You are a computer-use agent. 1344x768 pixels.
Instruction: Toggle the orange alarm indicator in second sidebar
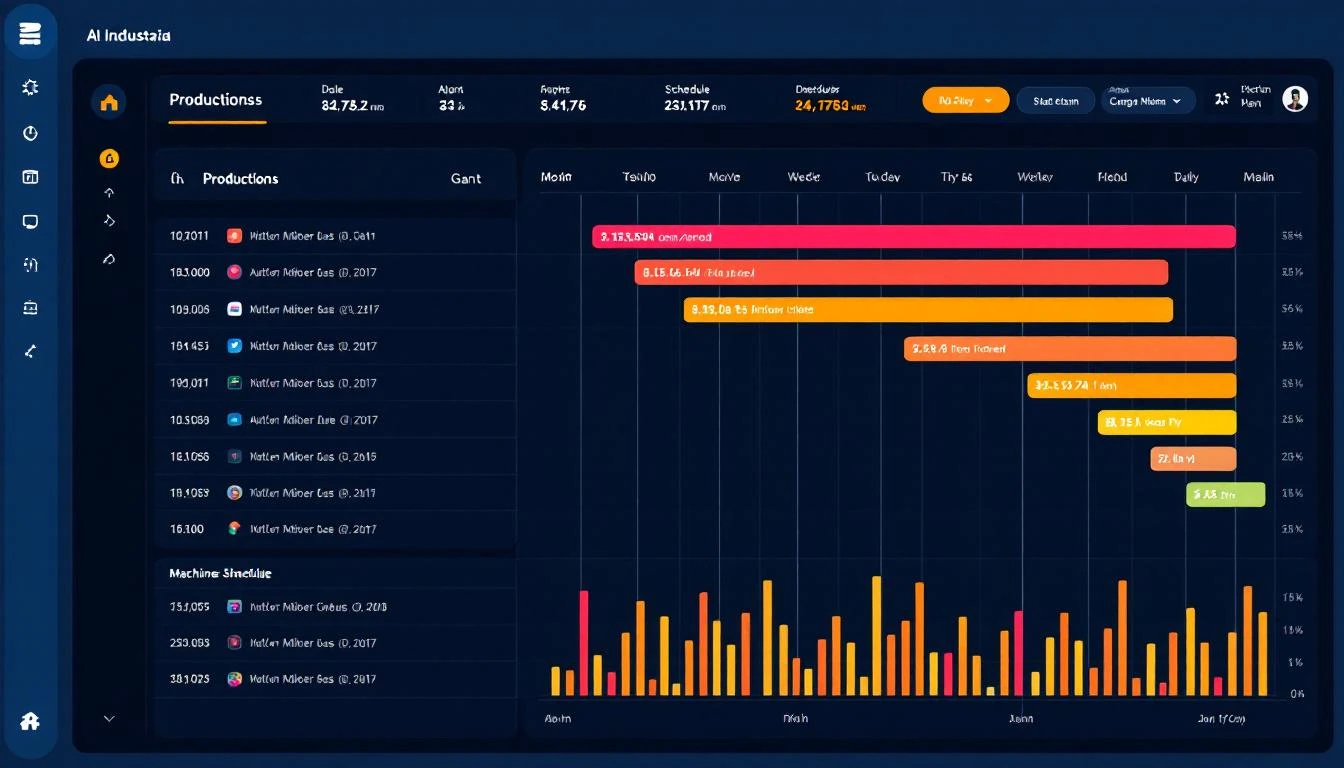109,158
